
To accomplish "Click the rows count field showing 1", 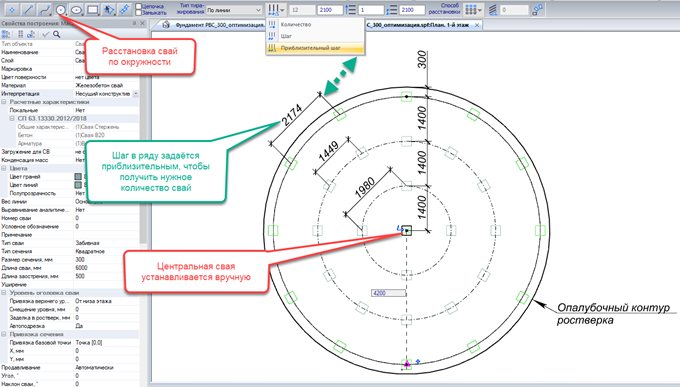I will (371, 10).
